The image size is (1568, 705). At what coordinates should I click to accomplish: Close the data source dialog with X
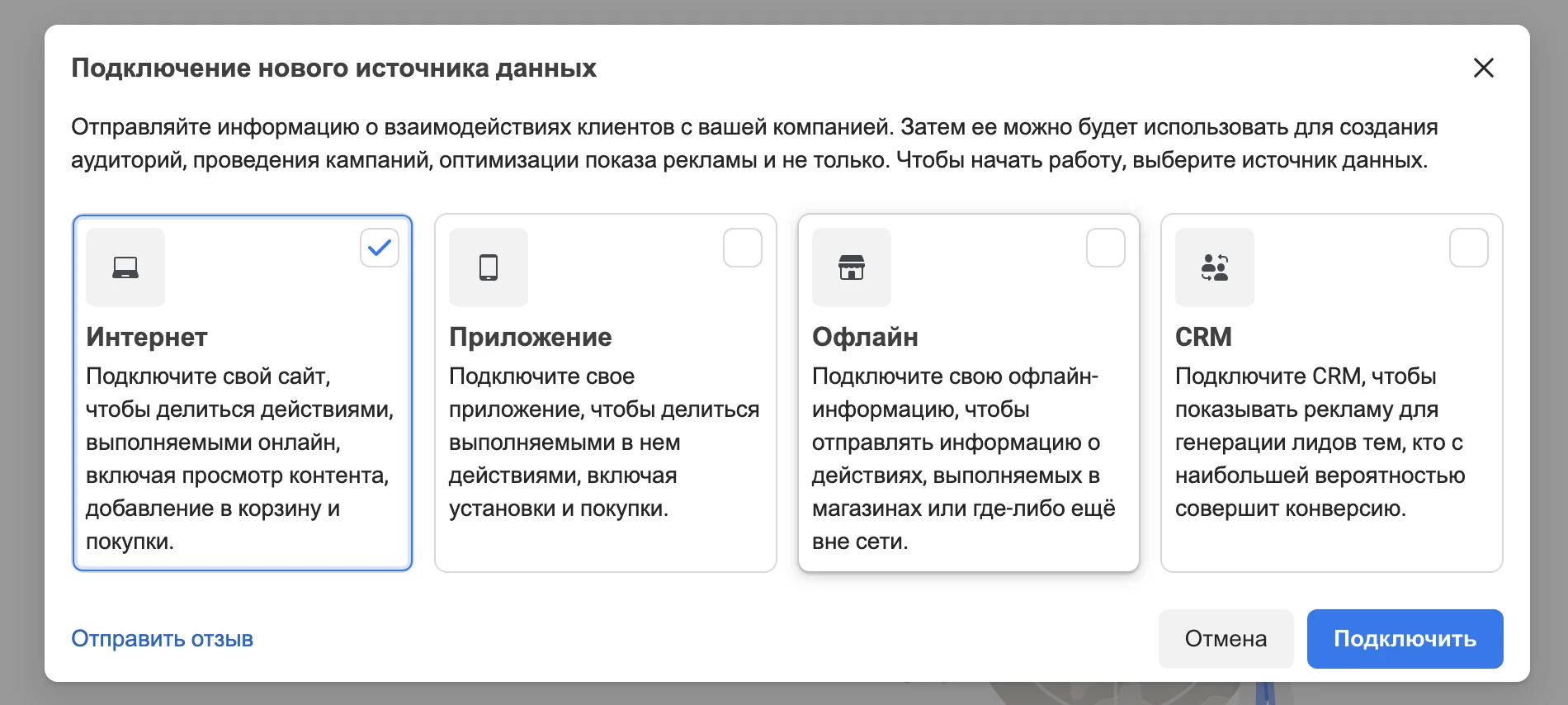tap(1484, 68)
